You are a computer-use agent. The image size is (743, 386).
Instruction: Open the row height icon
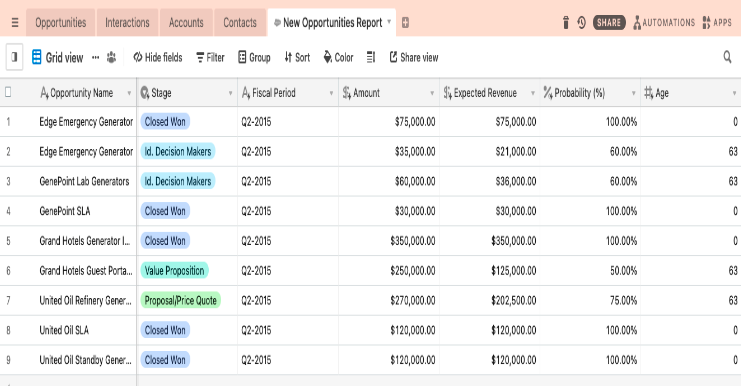click(x=371, y=57)
